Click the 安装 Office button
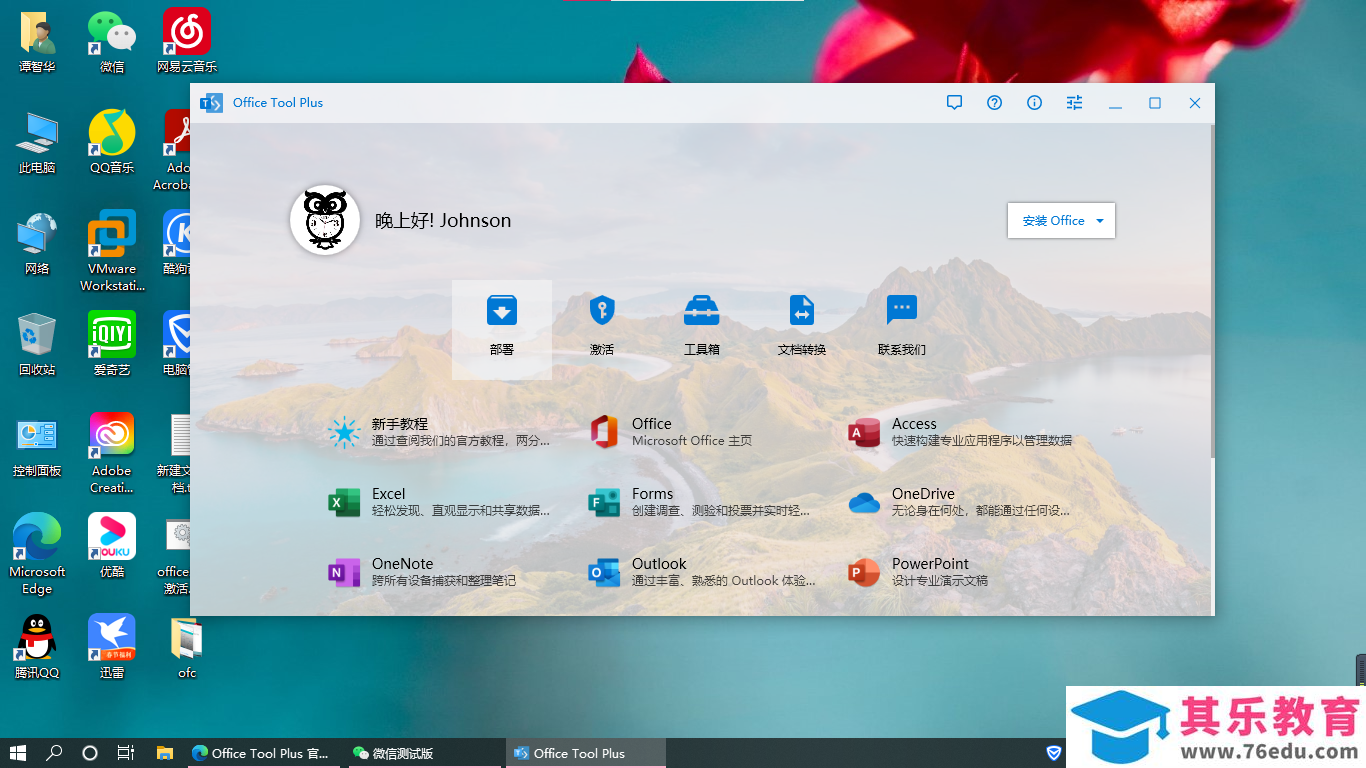The image size is (1366, 768). pos(1061,221)
